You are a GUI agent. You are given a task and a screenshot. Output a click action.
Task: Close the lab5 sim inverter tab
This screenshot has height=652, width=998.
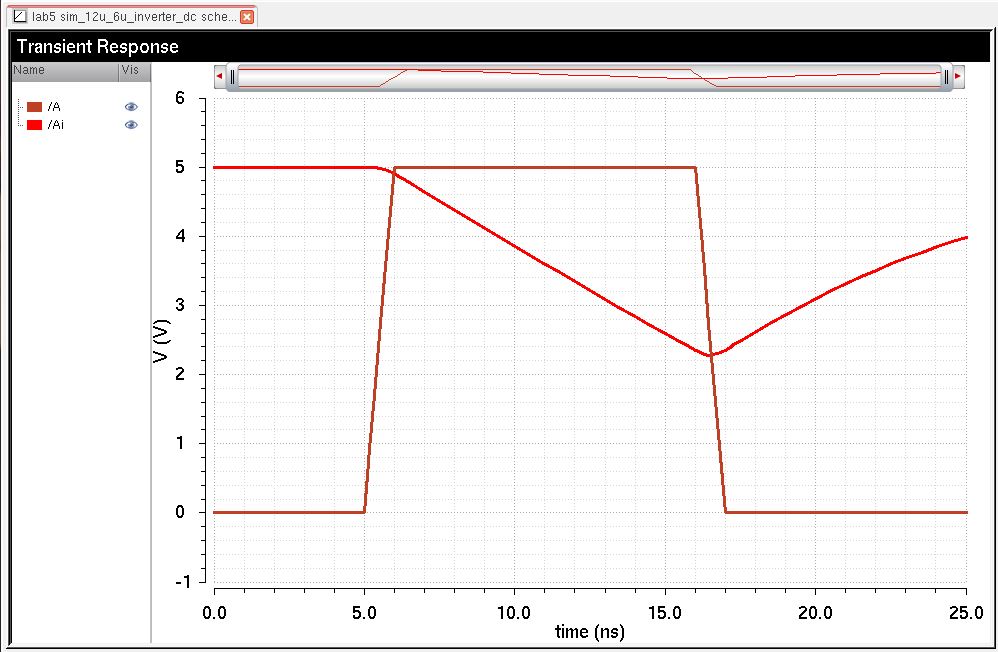point(247,17)
